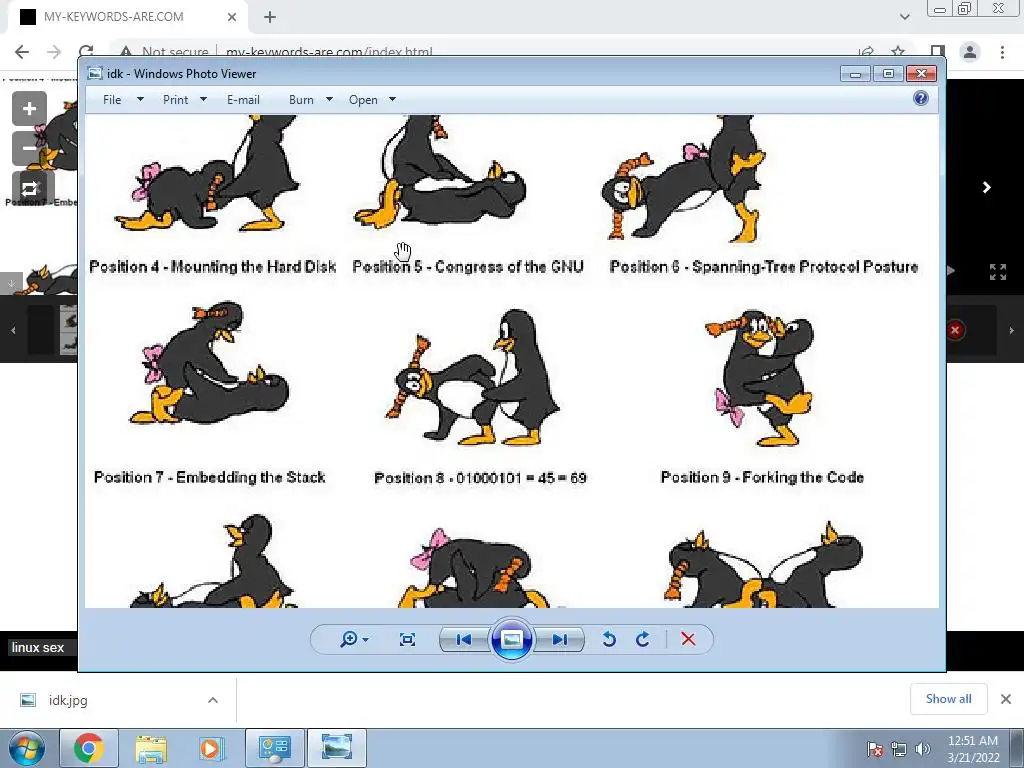The height and width of the screenshot is (768, 1024).
Task: Advance gallery with the right chevron arrow
Action: 987,187
